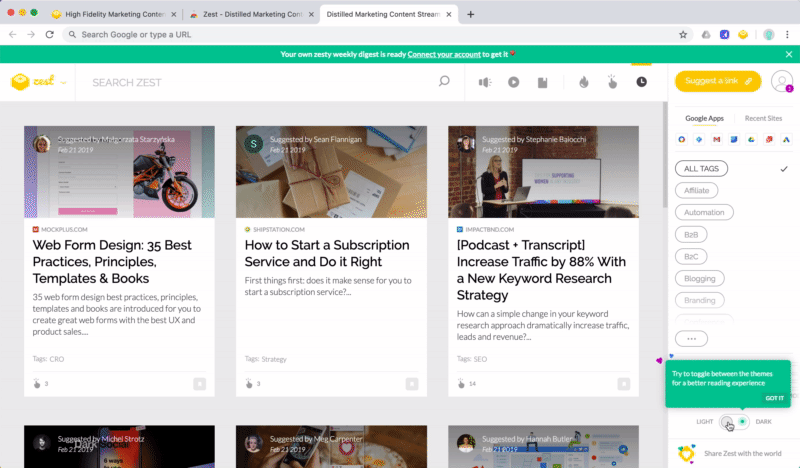
Task: Click the Share Zest heart icon
Action: click(686, 453)
